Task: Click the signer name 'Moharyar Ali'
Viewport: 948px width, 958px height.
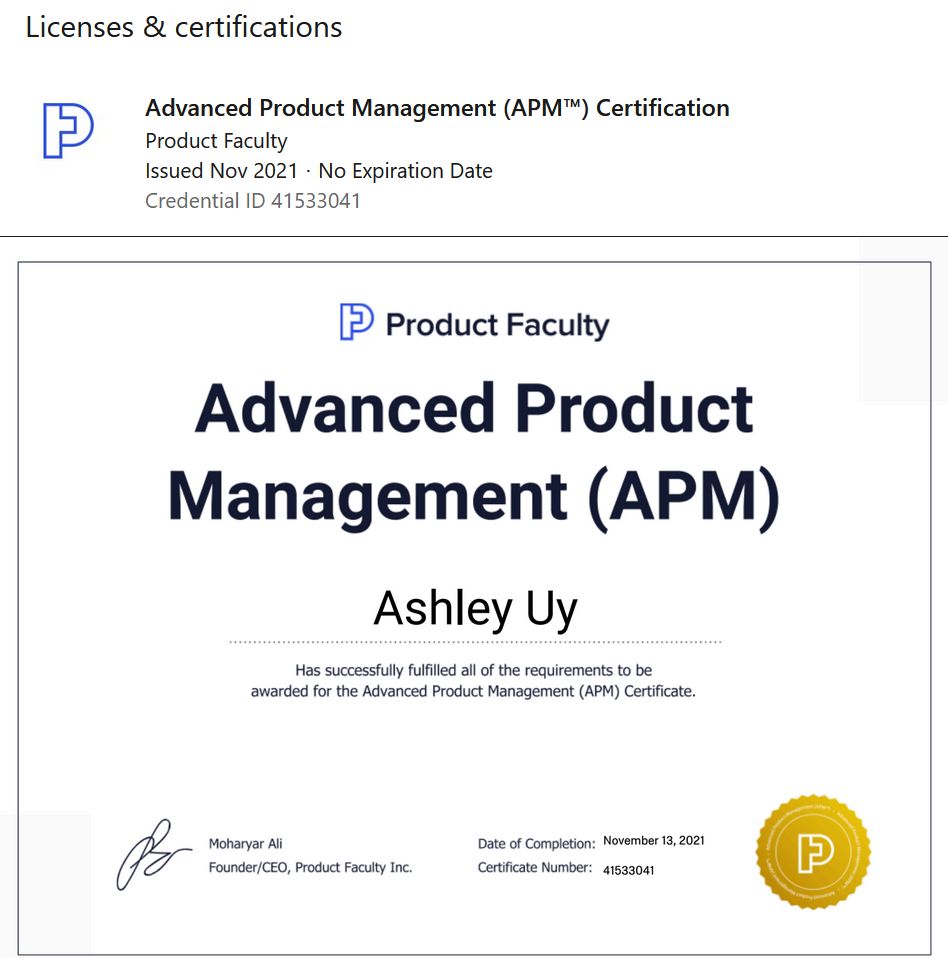Action: coord(246,844)
